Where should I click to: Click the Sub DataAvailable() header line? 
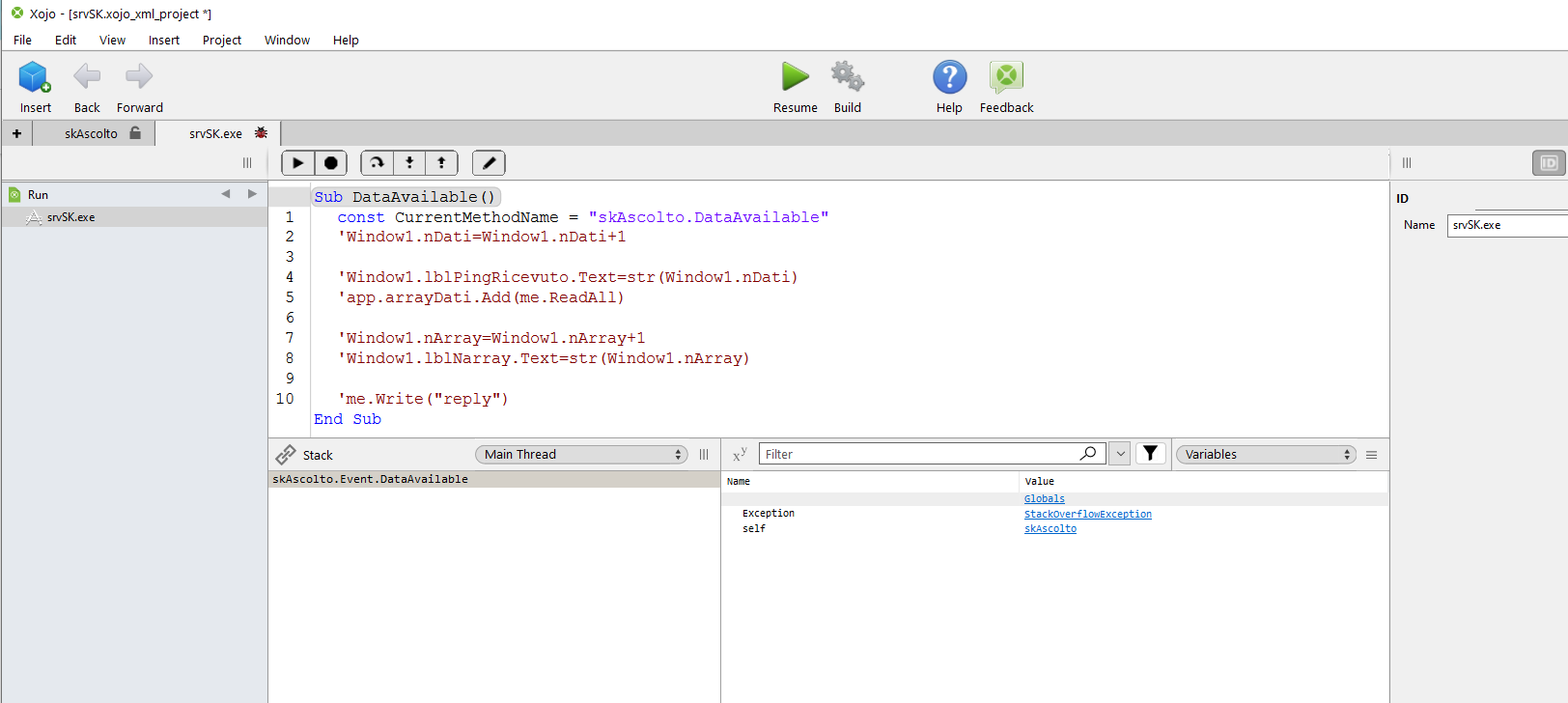pyautogui.click(x=405, y=197)
